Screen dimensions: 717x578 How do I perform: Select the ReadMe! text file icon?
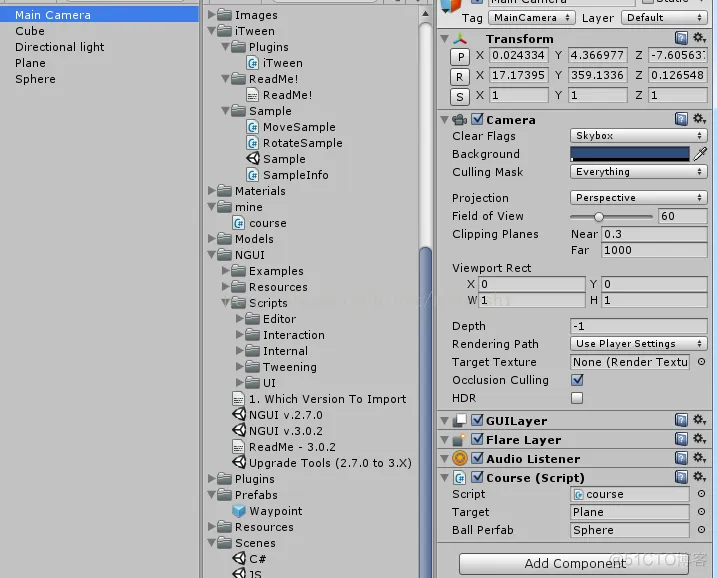click(x=252, y=95)
